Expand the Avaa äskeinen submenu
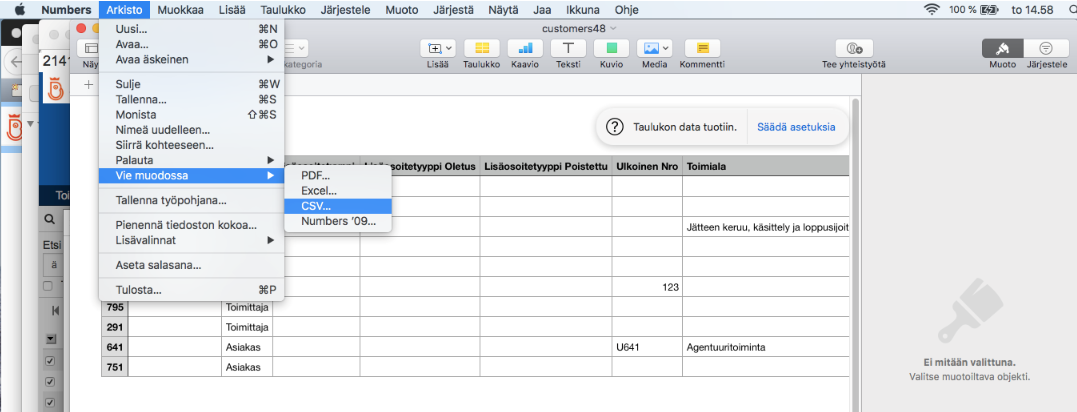Viewport: 1077px width, 412px height. [x=190, y=59]
